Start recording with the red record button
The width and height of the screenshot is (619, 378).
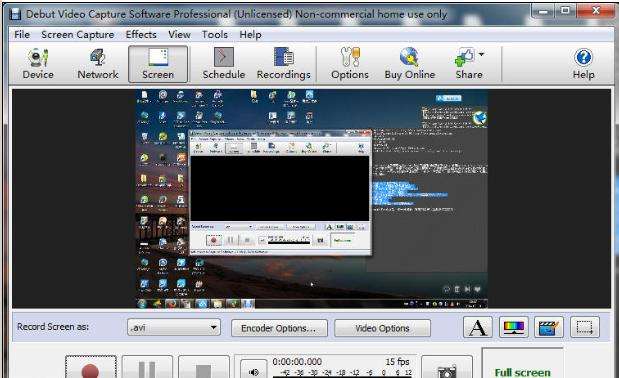[91, 367]
